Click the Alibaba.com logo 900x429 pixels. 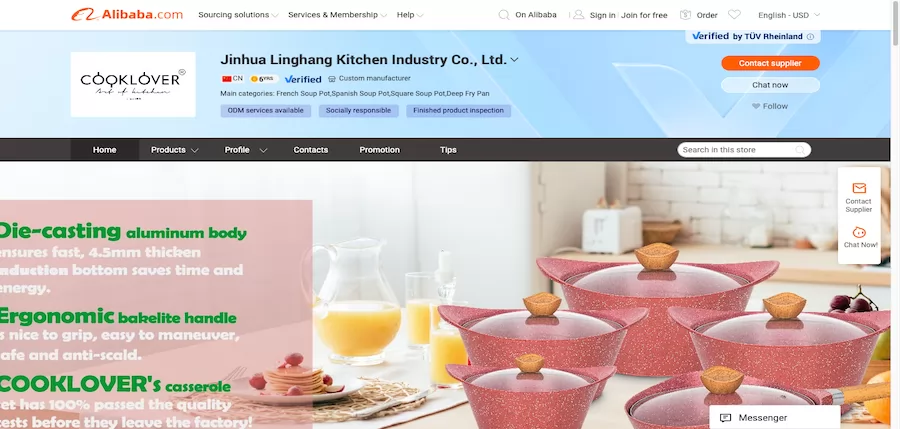127,15
